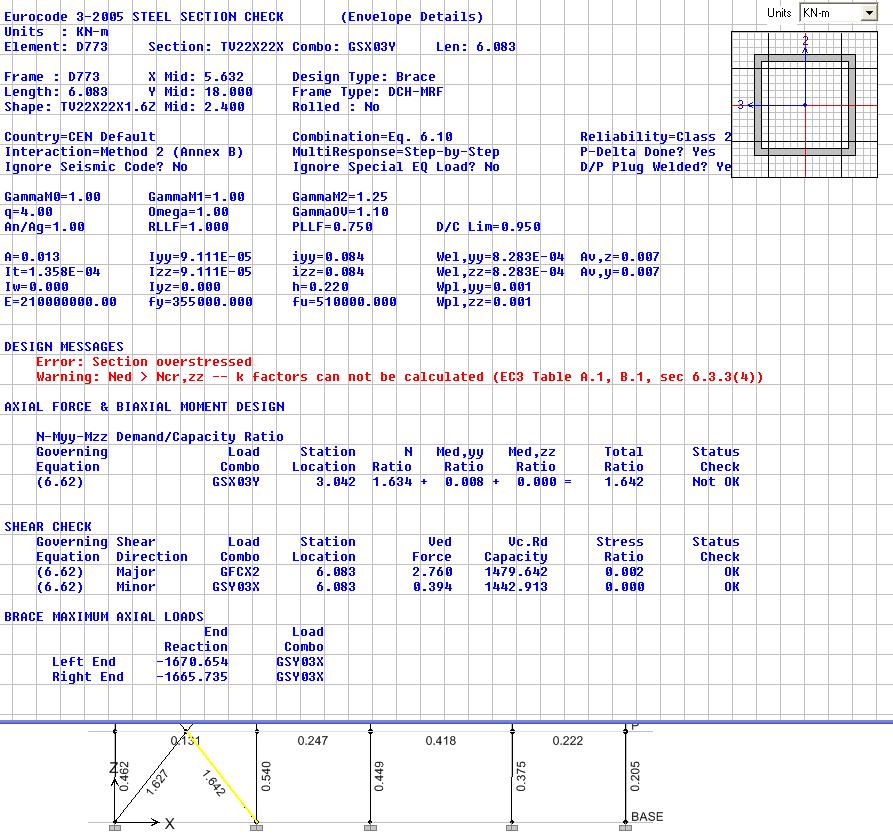Viewport: 893px width, 837px height.
Task: Click the 'D/C Lim=0.950' value
Action: 488,227
